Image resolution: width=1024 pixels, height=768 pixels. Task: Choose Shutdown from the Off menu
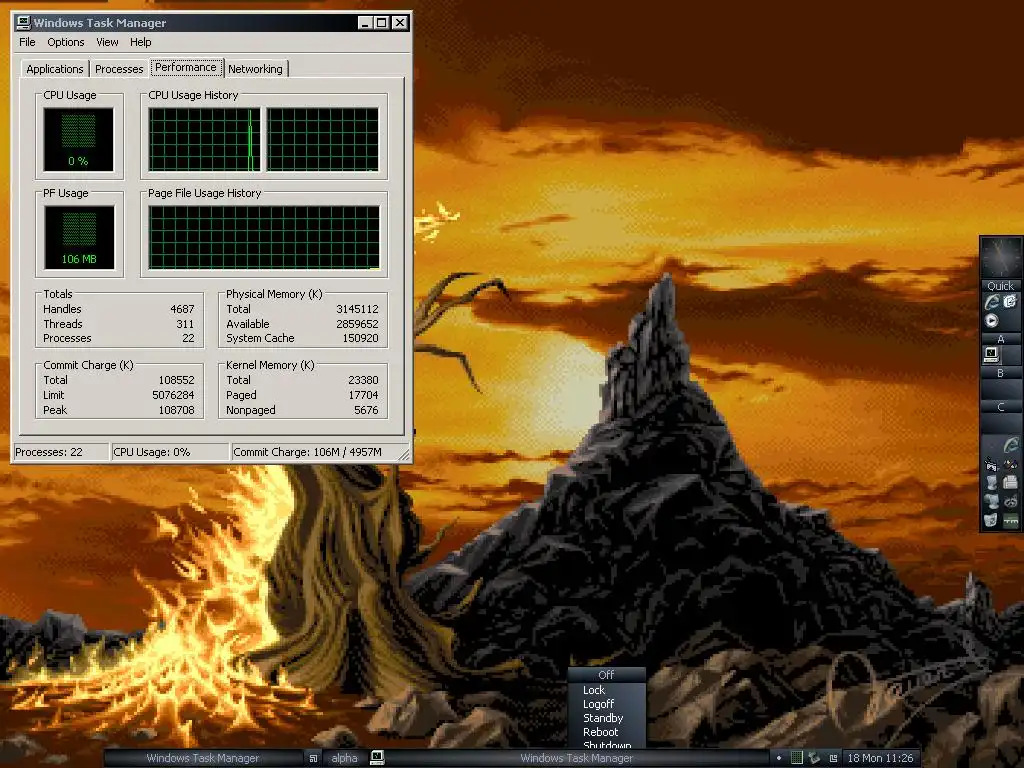(x=607, y=744)
